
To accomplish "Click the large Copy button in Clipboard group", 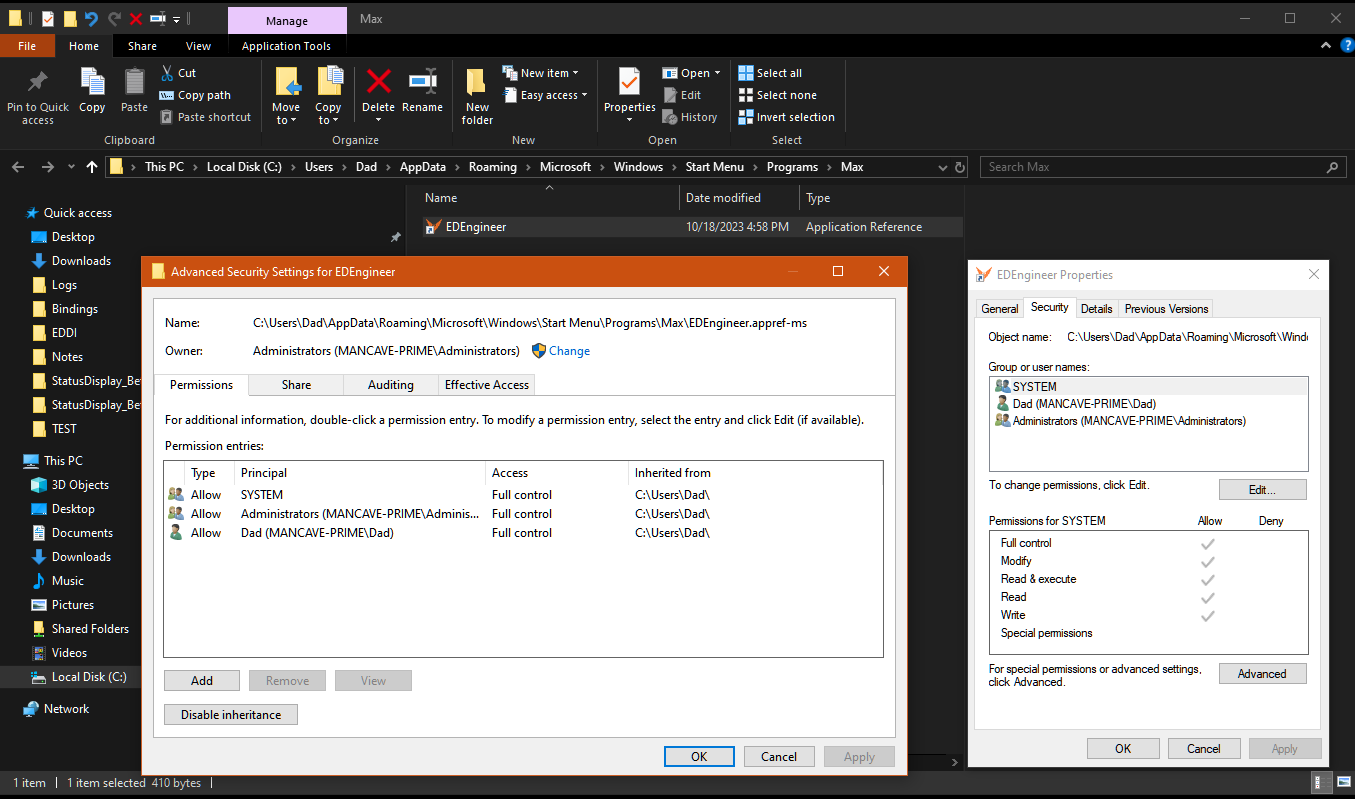I will (x=92, y=91).
